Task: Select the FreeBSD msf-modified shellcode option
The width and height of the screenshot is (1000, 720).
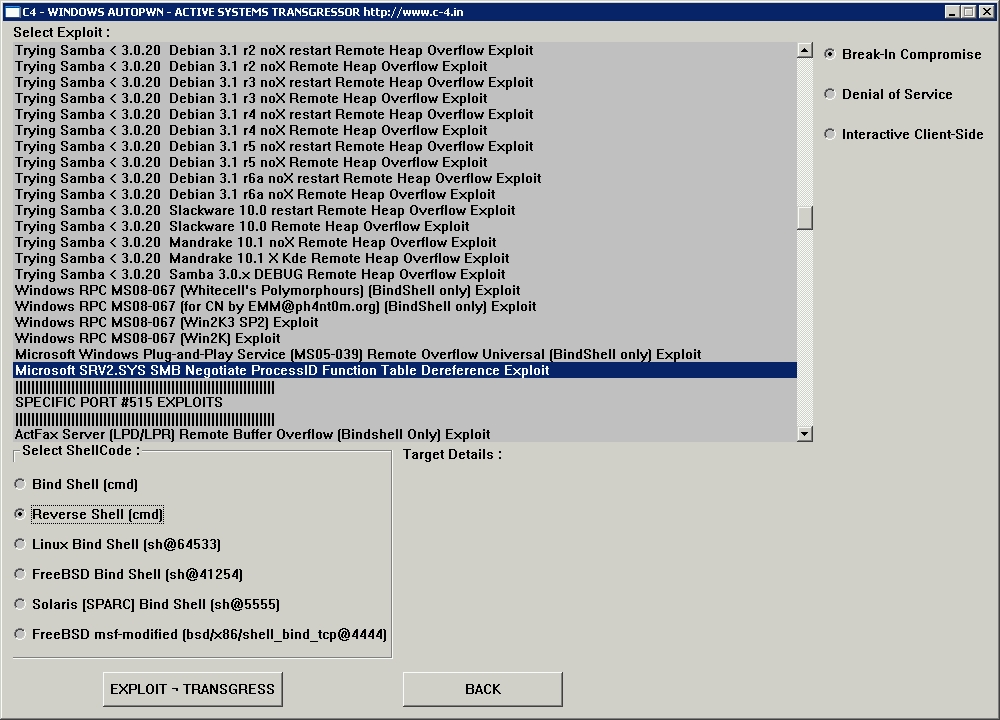Action: point(21,634)
